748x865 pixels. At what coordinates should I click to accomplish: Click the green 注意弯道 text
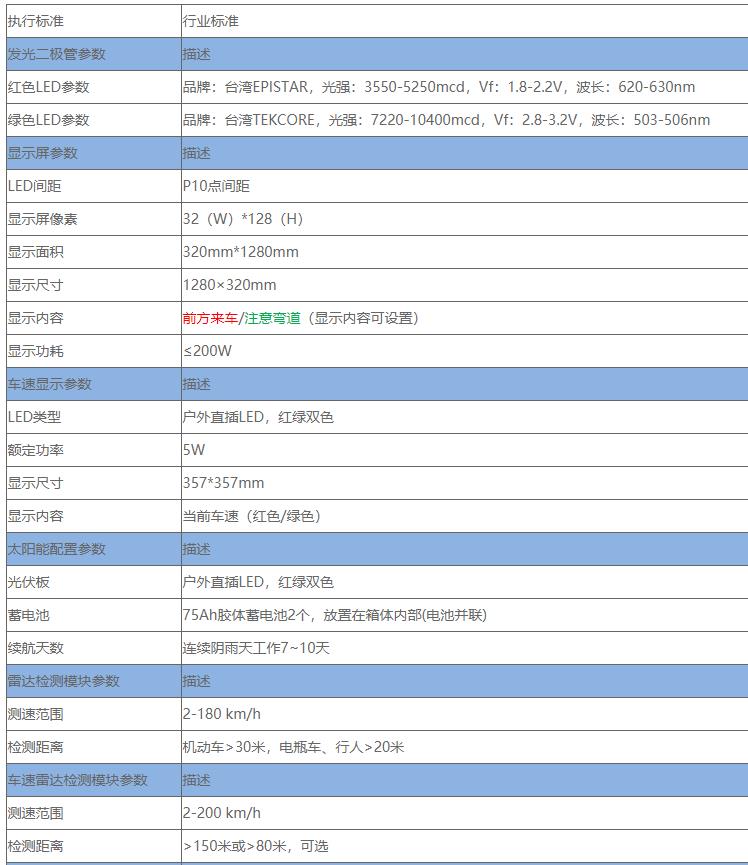tap(273, 318)
